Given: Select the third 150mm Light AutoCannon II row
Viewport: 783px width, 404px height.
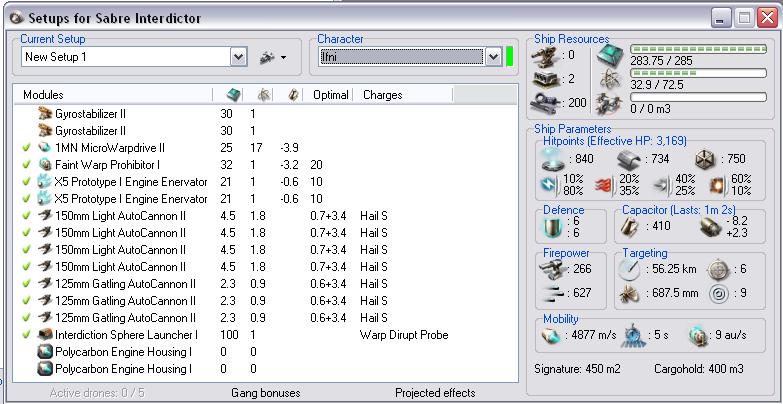Looking at the screenshot, I should tap(266, 250).
